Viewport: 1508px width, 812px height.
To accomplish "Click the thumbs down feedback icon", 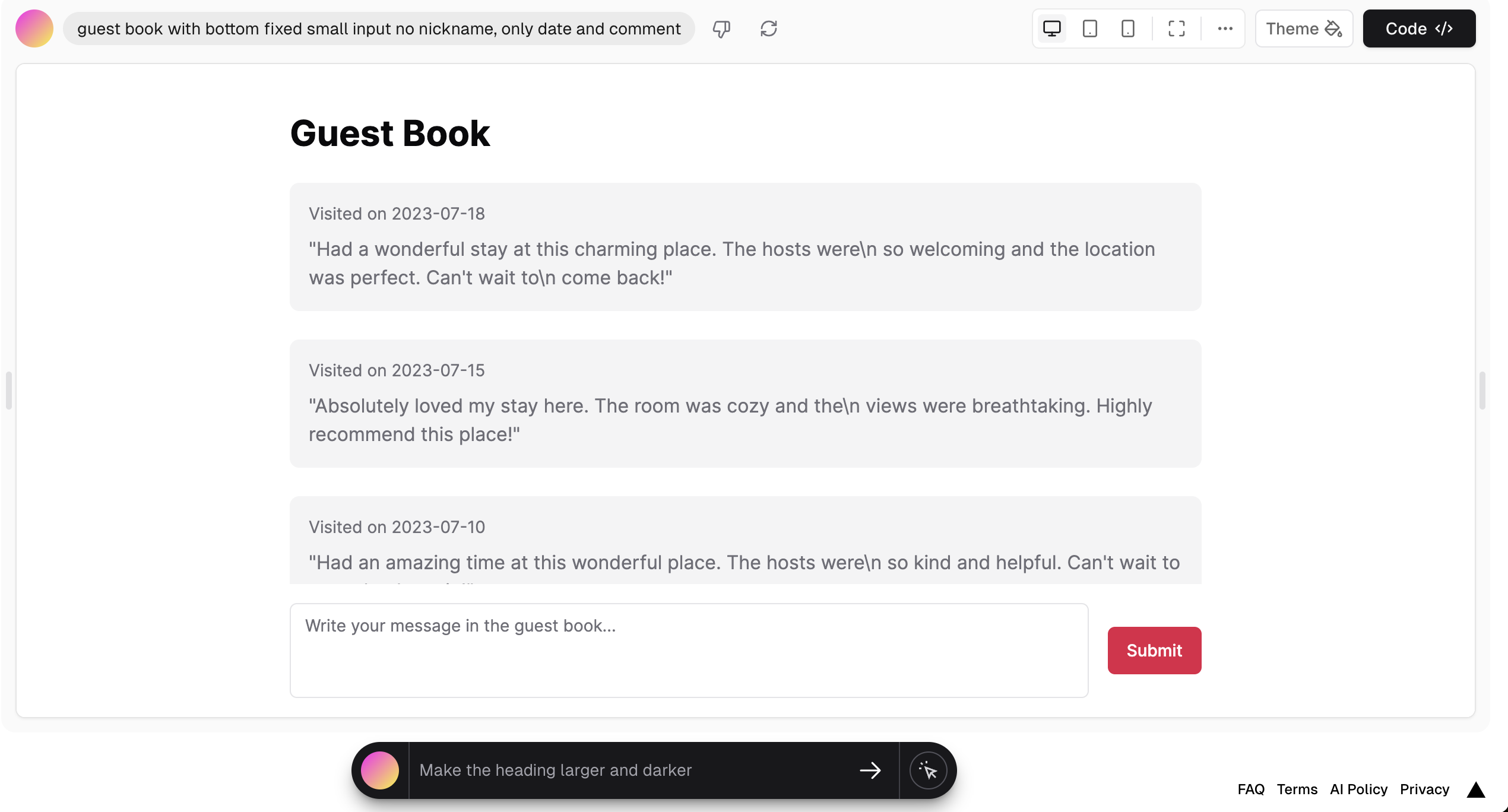I will [x=721, y=28].
